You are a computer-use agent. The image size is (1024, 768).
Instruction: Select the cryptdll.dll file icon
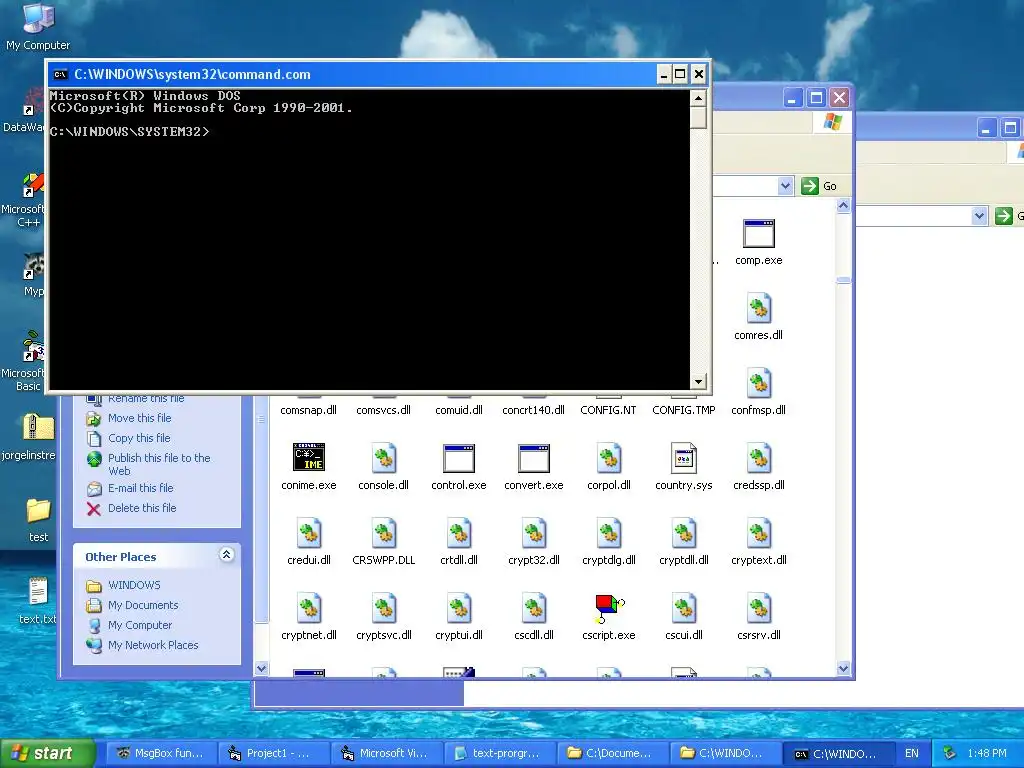click(684, 534)
